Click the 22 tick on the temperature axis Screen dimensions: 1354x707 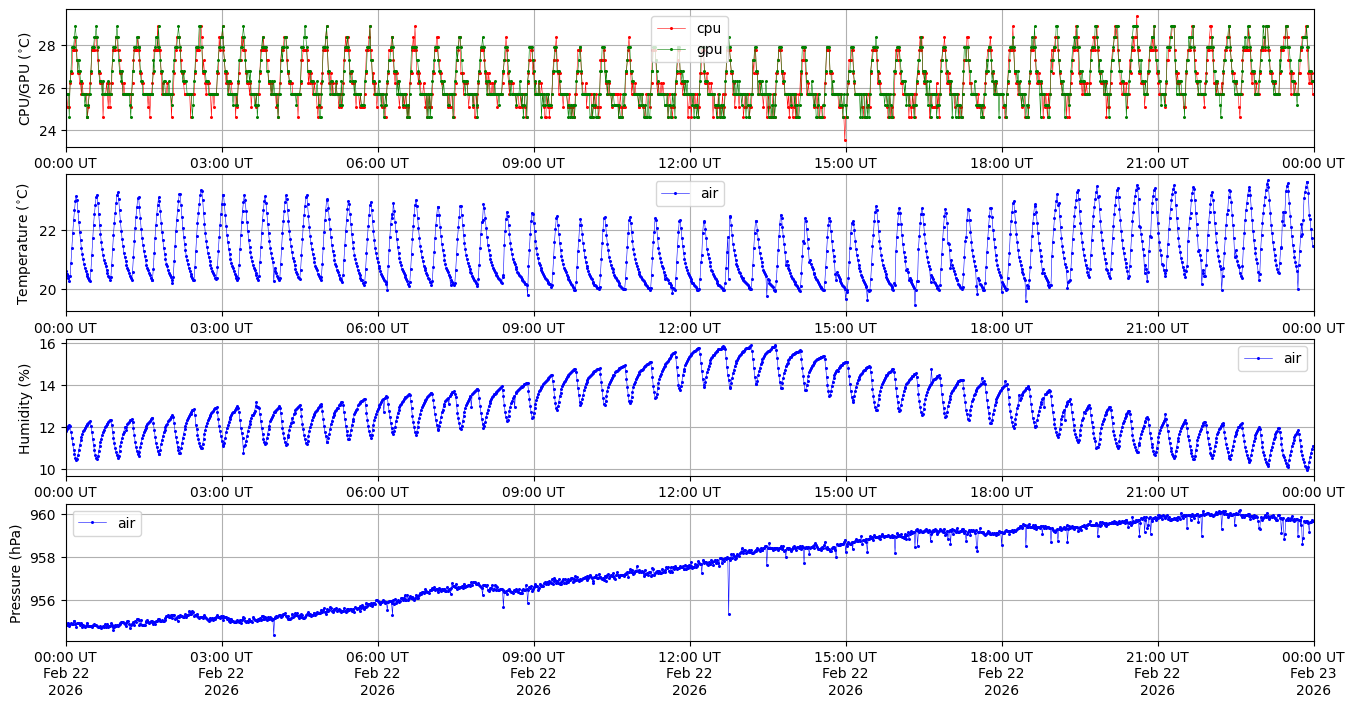click(x=50, y=231)
